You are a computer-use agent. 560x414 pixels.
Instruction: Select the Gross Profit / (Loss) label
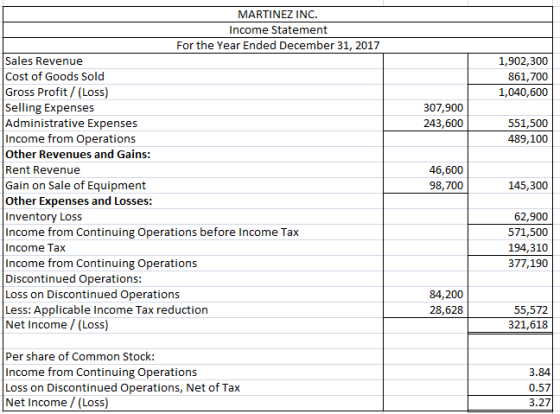click(57, 92)
